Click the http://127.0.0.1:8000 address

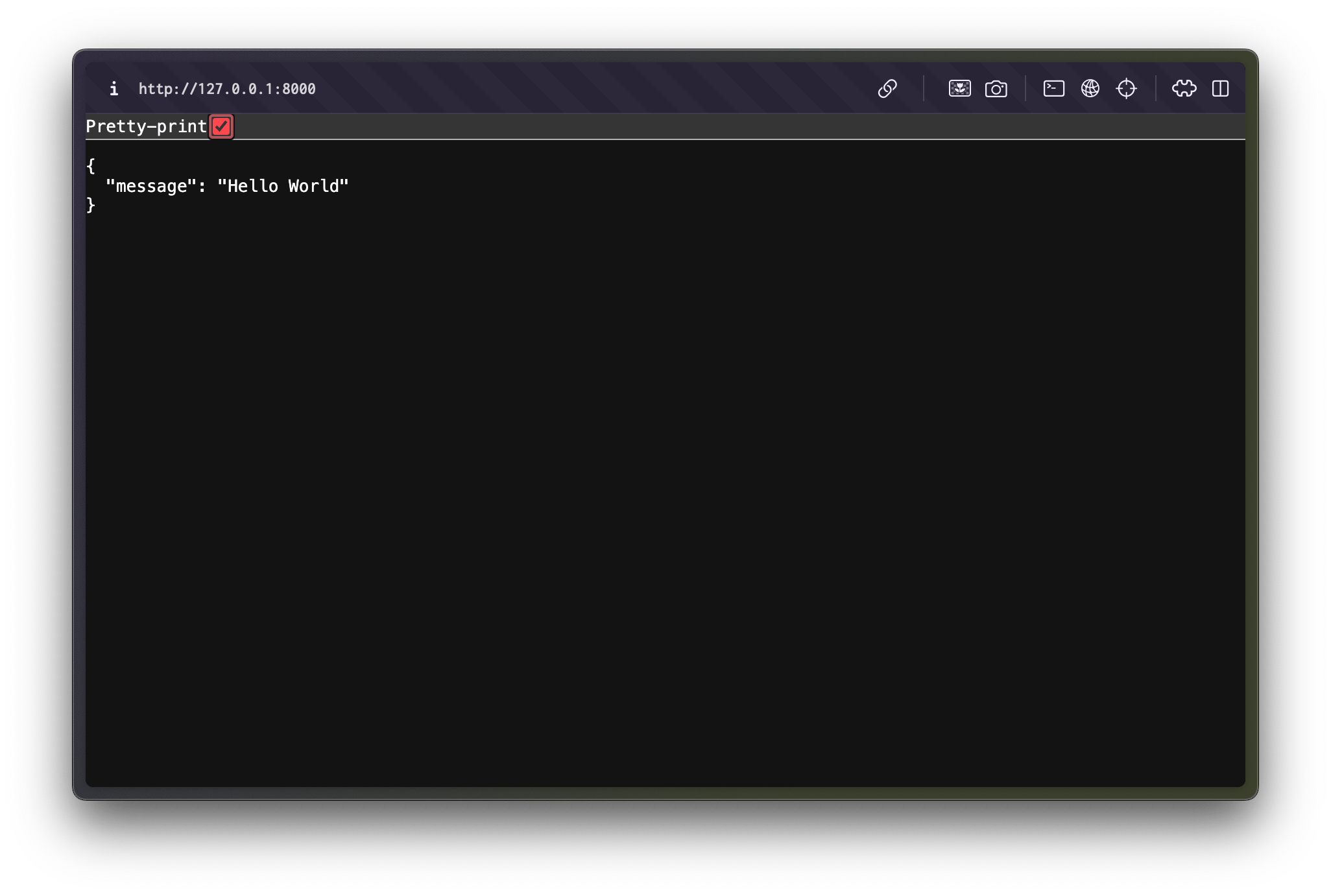pos(226,89)
